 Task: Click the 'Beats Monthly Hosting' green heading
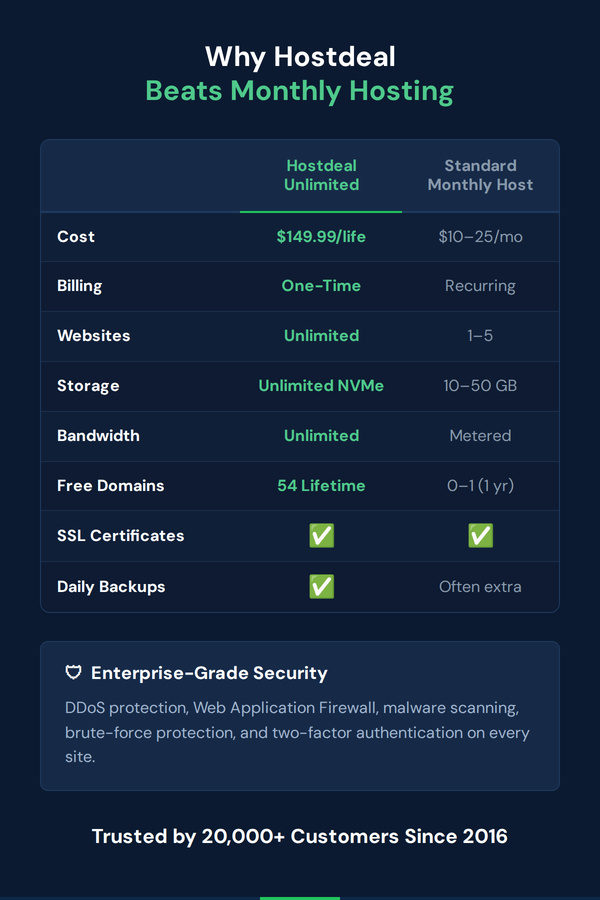pos(300,91)
